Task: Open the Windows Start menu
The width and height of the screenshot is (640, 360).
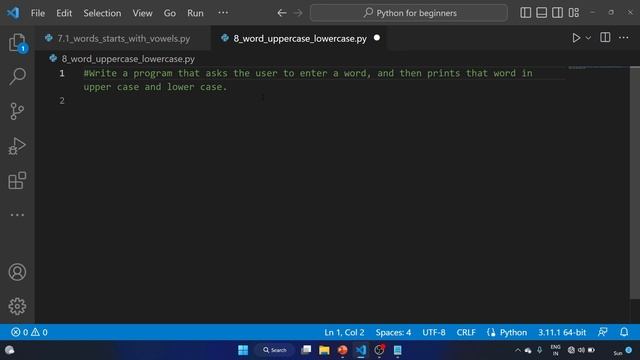Action: (x=243, y=350)
